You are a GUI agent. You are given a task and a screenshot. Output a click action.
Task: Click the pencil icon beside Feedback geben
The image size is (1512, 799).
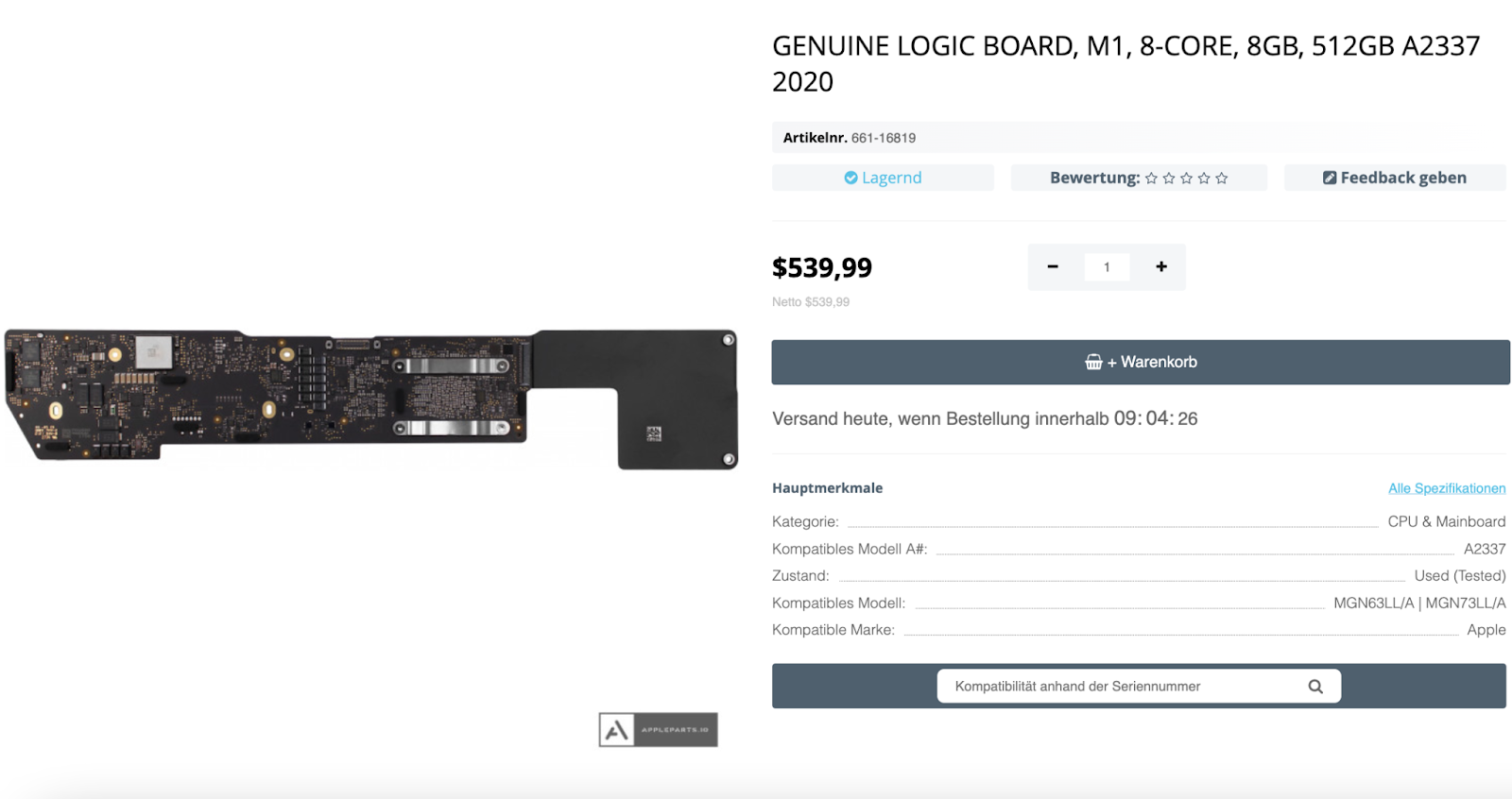(1329, 178)
